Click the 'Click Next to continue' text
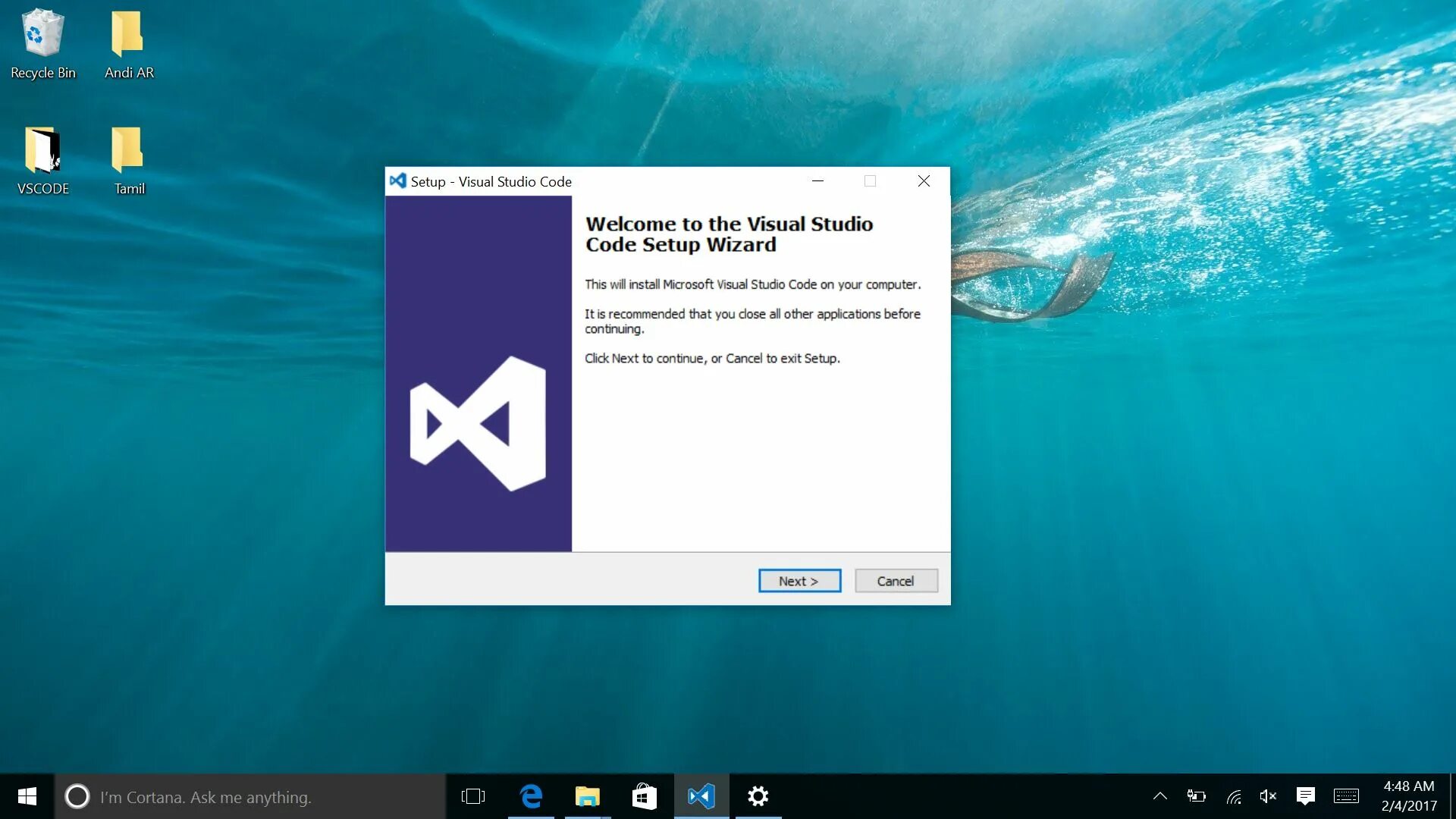The width and height of the screenshot is (1456, 819). pos(645,359)
